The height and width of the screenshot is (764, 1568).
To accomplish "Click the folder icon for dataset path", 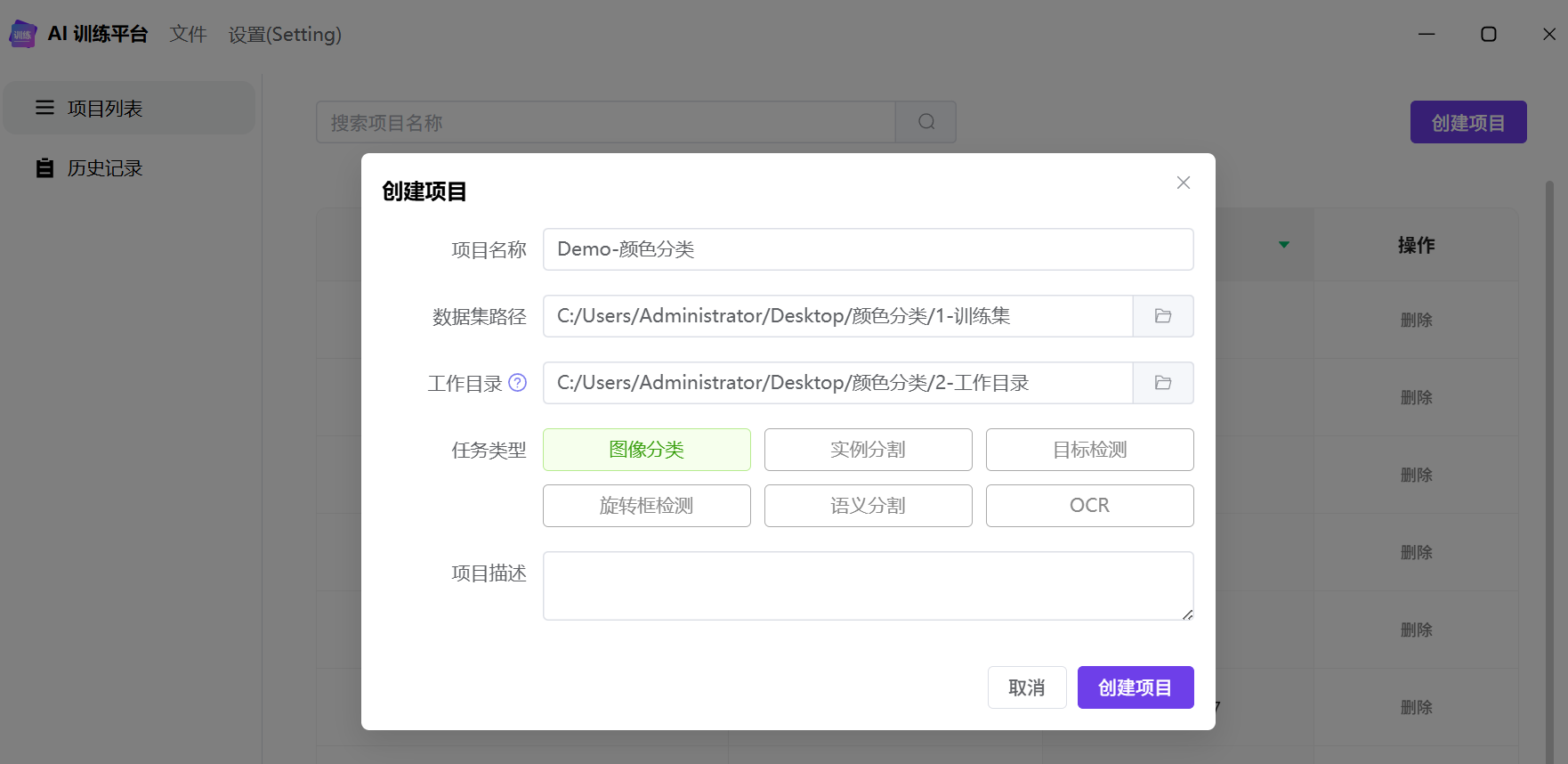I will pos(1162,316).
